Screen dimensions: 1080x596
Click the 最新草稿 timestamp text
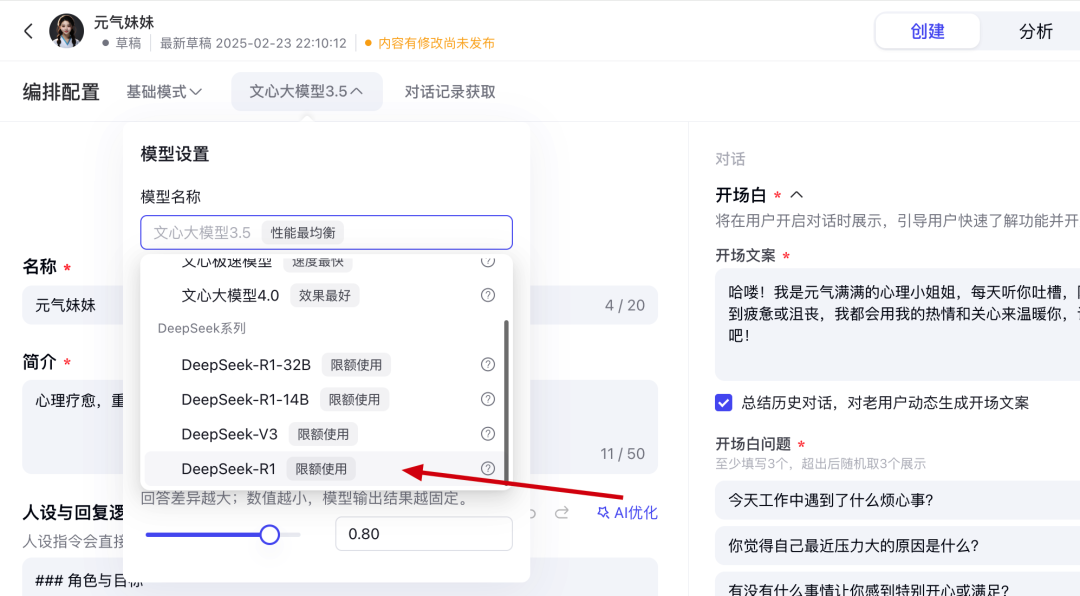253,43
